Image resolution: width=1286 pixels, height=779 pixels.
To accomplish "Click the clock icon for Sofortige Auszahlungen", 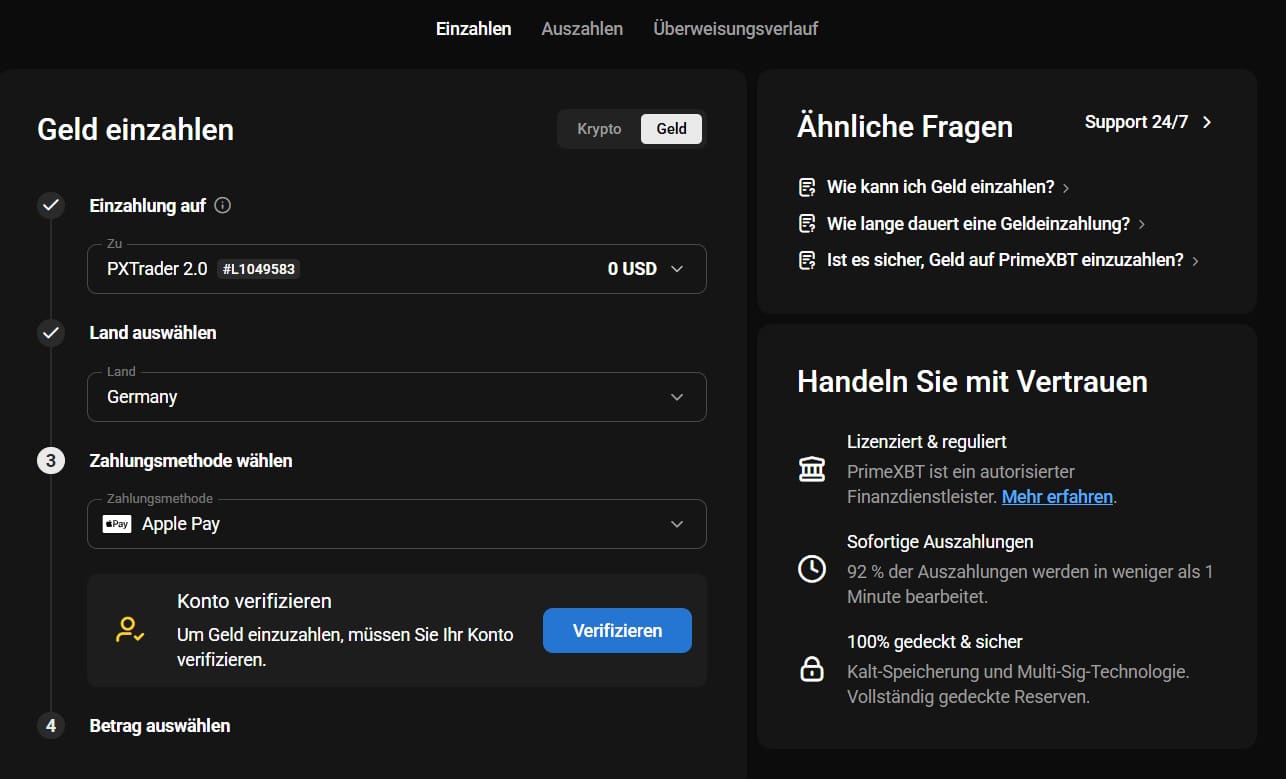I will coord(812,569).
